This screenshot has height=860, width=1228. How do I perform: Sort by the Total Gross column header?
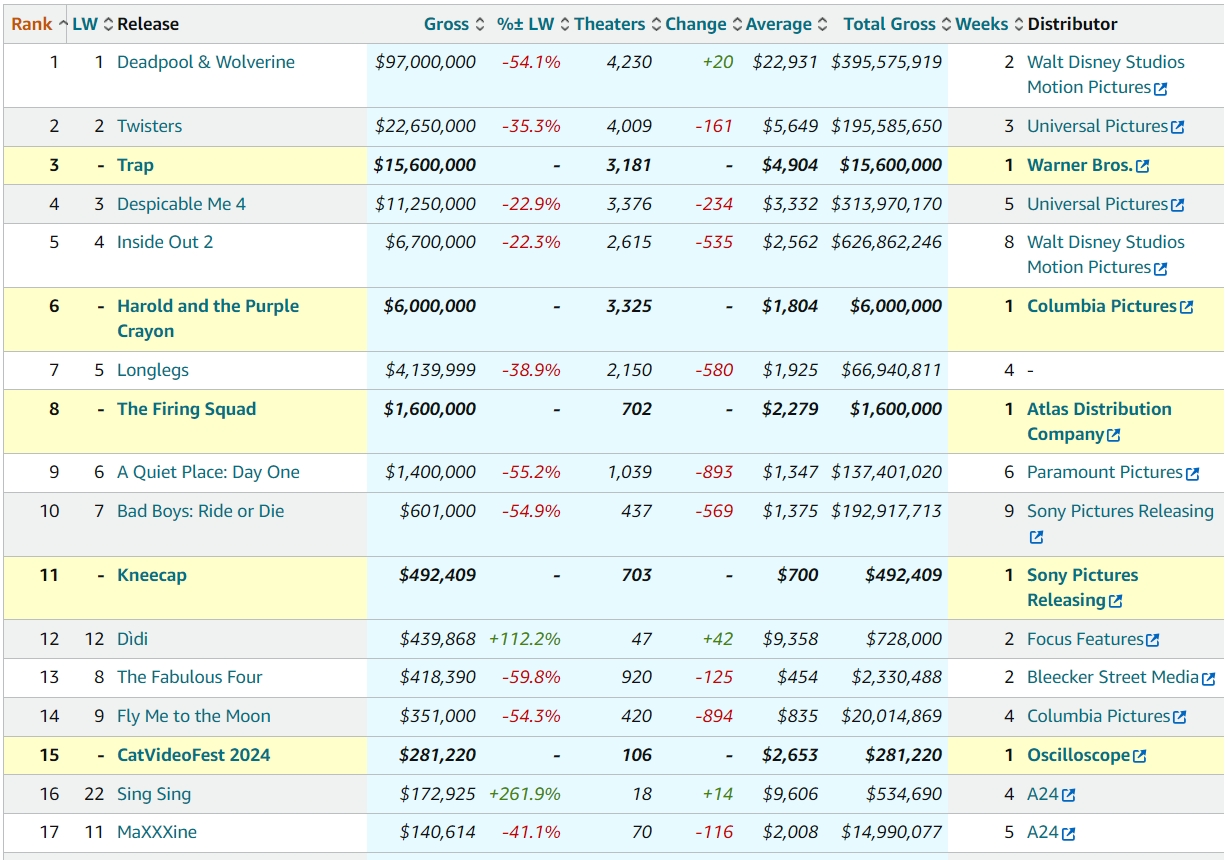pos(897,24)
